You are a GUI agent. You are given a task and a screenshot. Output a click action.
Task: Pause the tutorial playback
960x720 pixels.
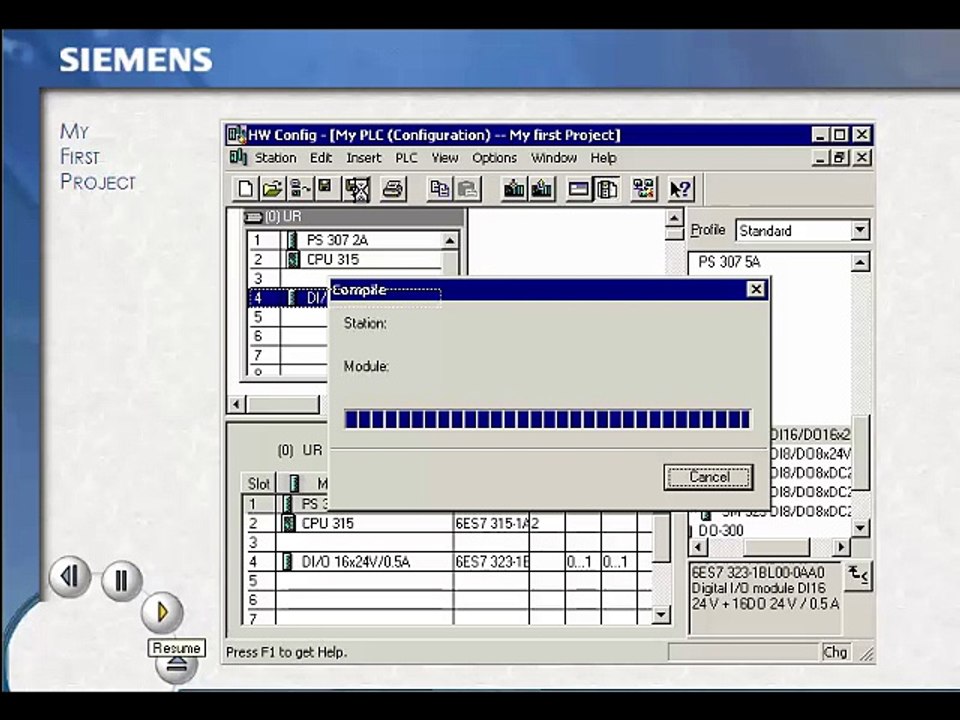click(121, 580)
